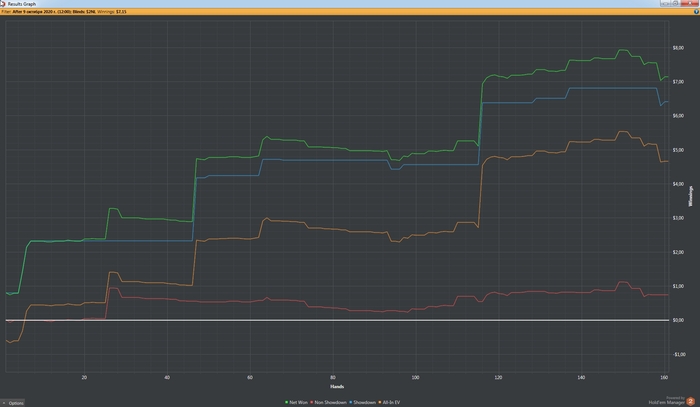
Task: Click the 'Results Graph' window title text
Action: click(x=21, y=4)
